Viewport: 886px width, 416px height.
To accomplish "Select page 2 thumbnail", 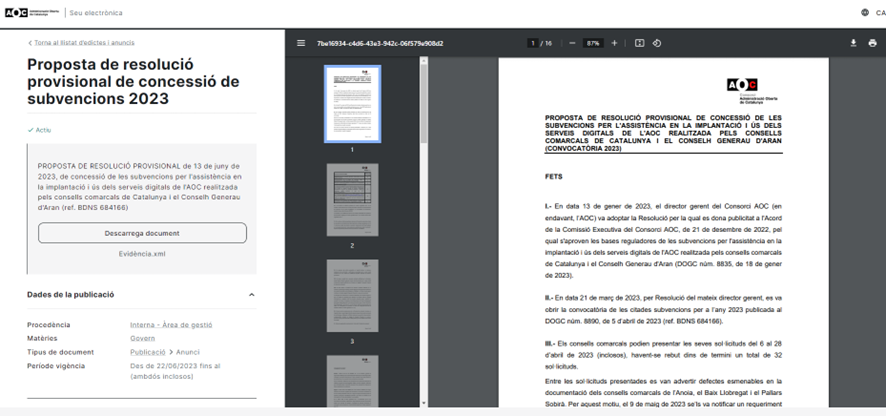I will tap(352, 200).
